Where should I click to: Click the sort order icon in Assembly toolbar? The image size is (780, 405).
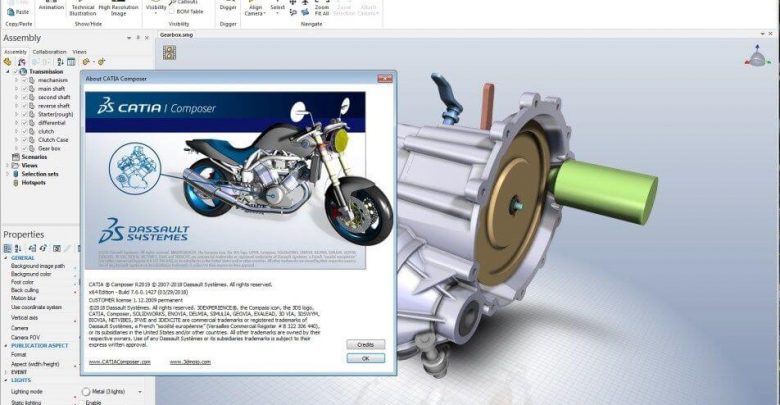pos(60,62)
